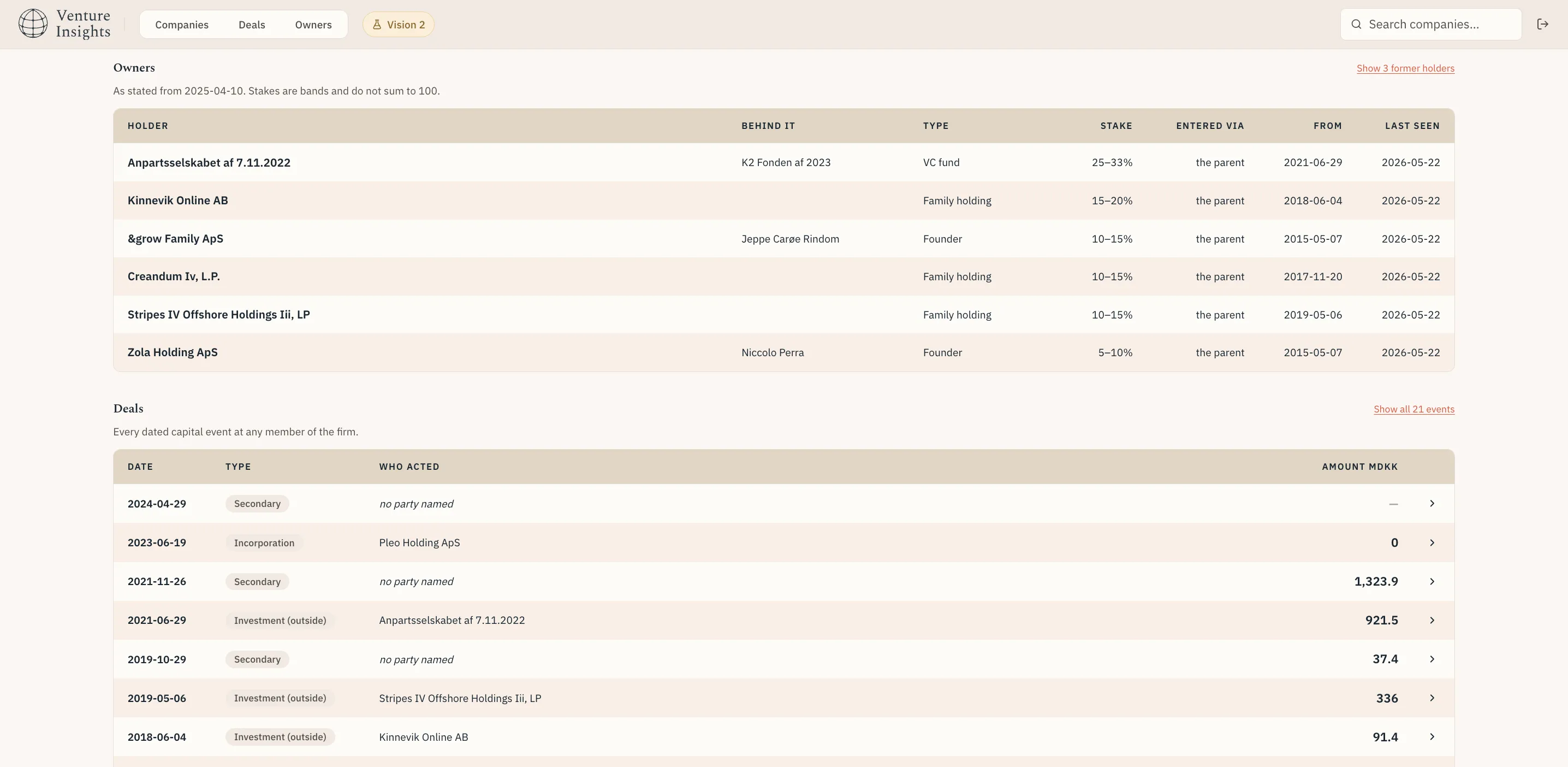Expand the 2018-06-04 Investment deal chevron
1568x767 pixels.
click(x=1432, y=737)
